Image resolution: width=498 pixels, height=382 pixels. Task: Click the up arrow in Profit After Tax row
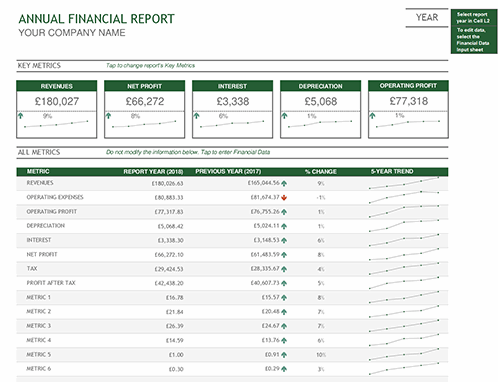pyautogui.click(x=284, y=283)
